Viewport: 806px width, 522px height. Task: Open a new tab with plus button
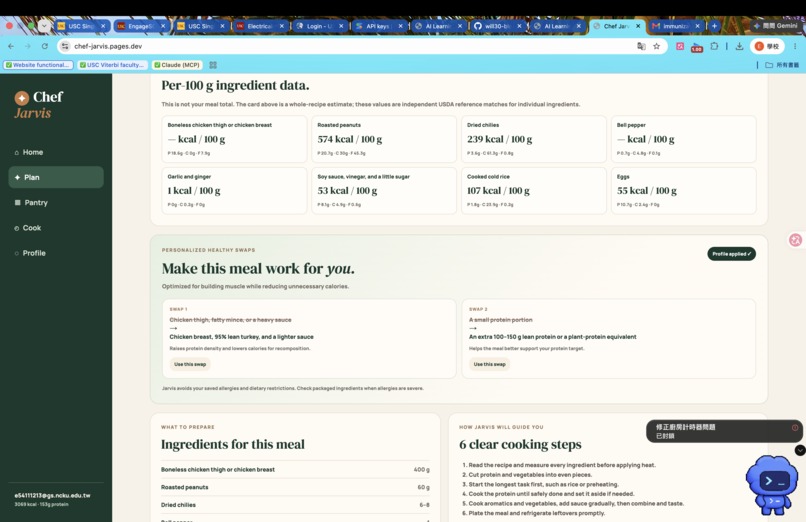pos(714,26)
